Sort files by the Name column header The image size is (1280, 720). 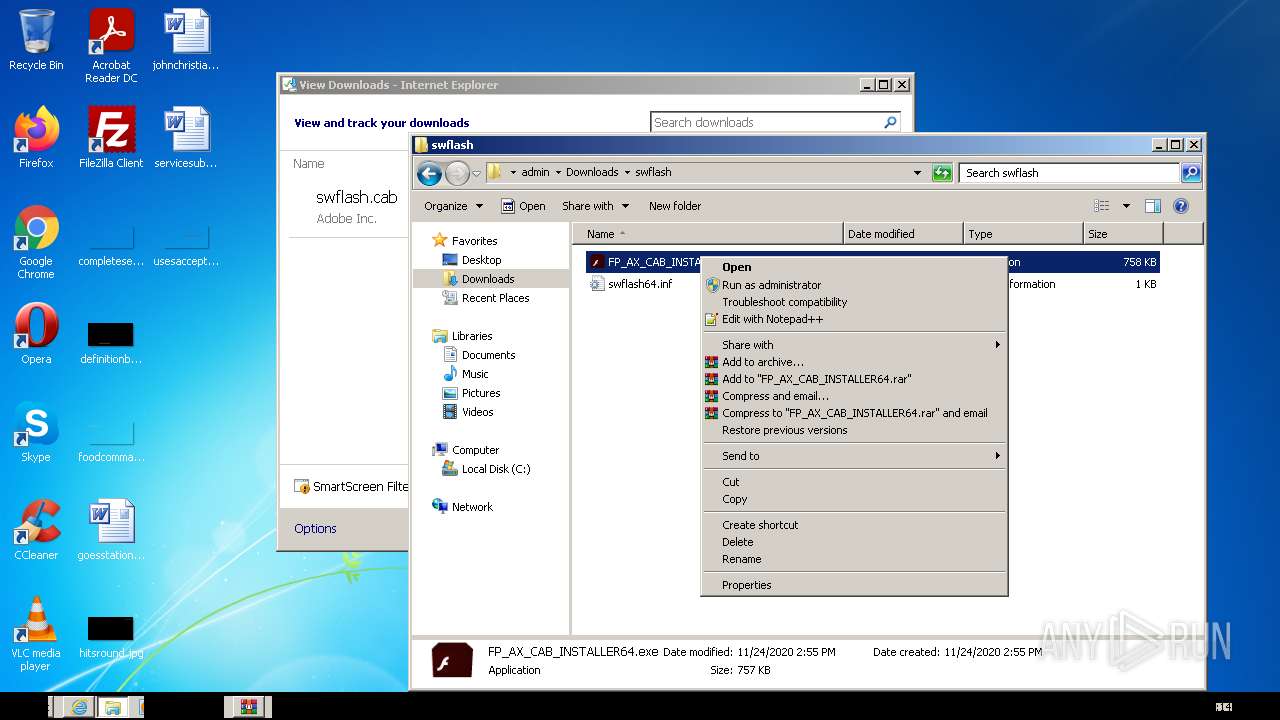pyautogui.click(x=707, y=234)
